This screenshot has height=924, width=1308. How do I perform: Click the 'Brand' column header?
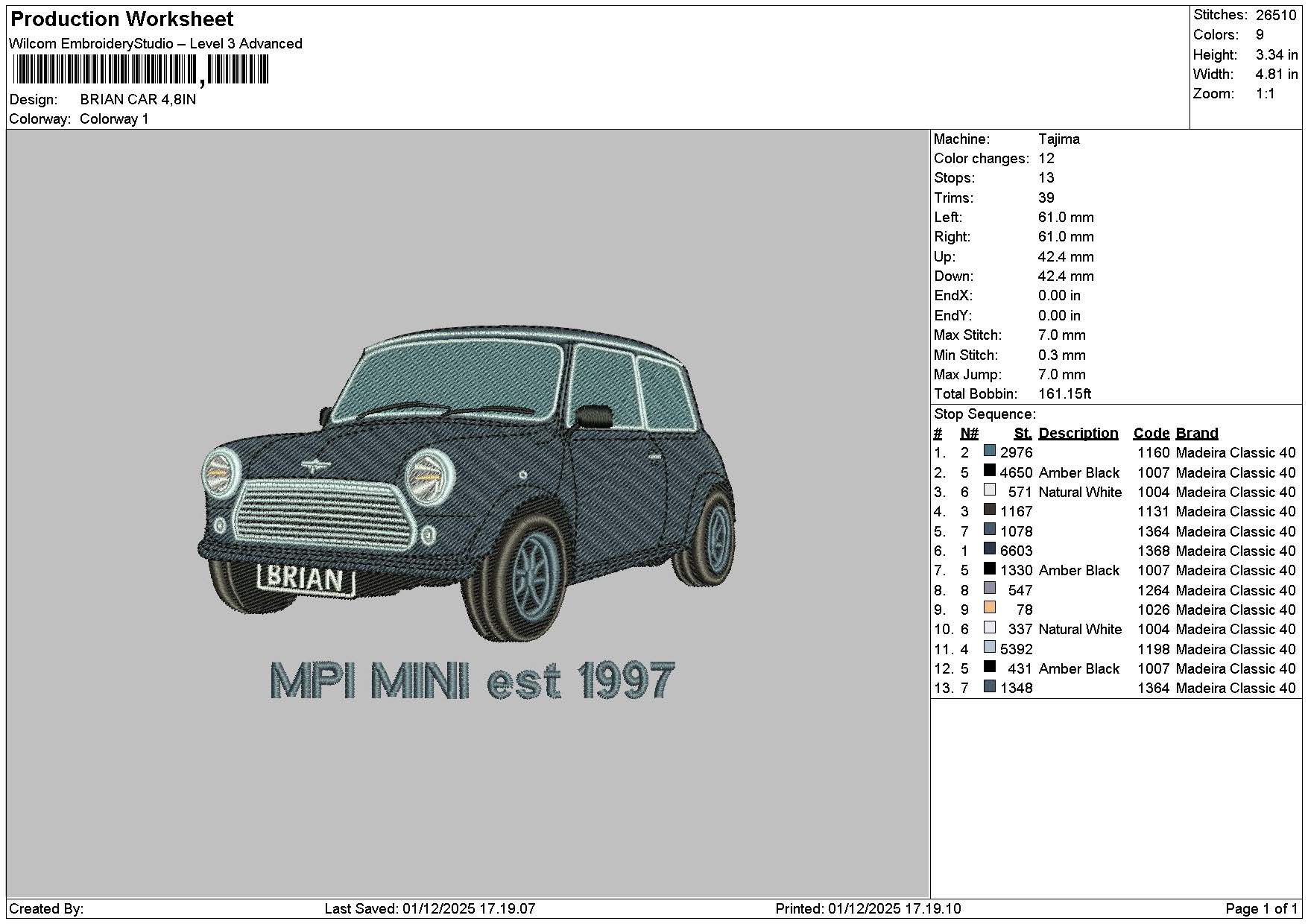[1197, 433]
